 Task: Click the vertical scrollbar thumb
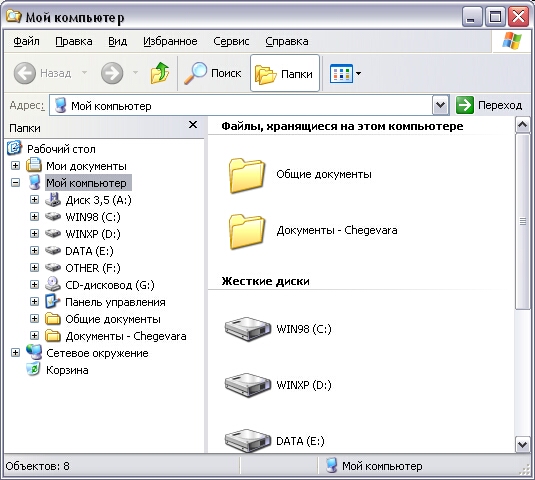pos(522,221)
